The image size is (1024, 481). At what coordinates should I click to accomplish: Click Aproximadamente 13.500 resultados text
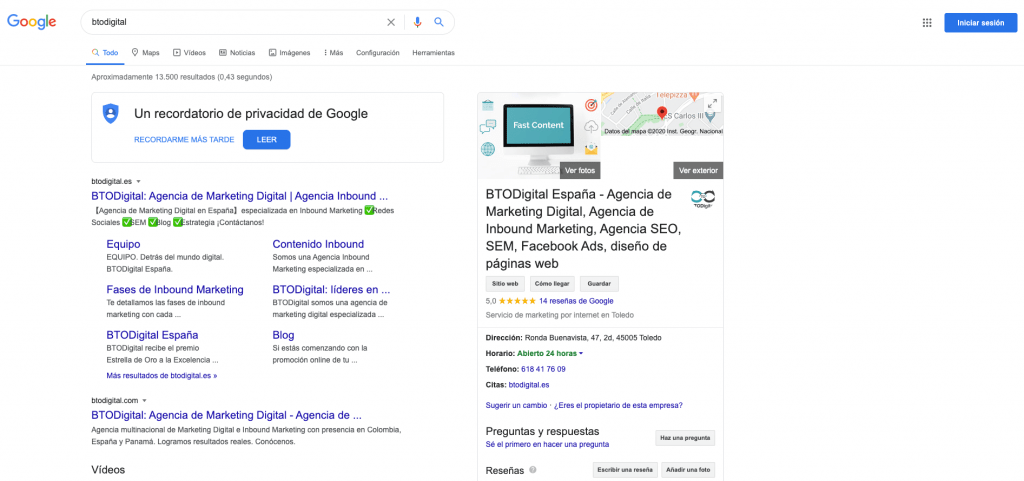coord(182,77)
